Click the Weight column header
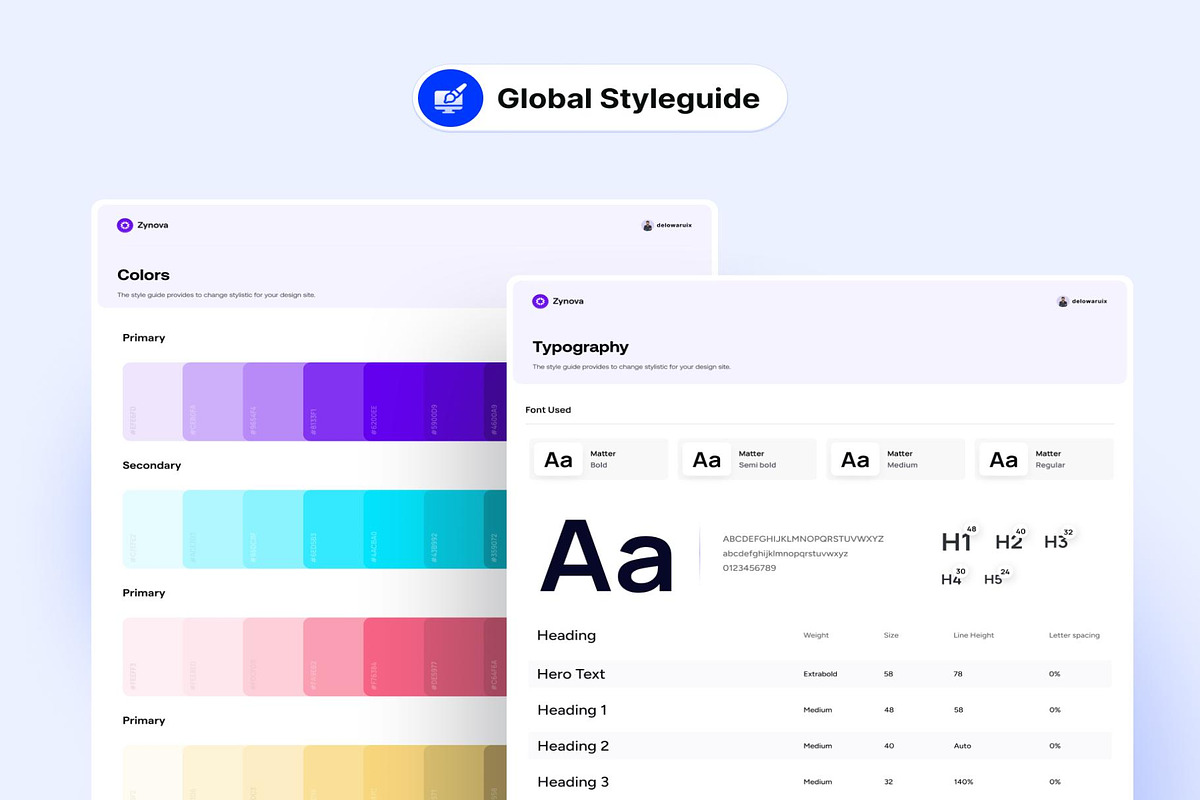This screenshot has height=800, width=1200. [816, 635]
